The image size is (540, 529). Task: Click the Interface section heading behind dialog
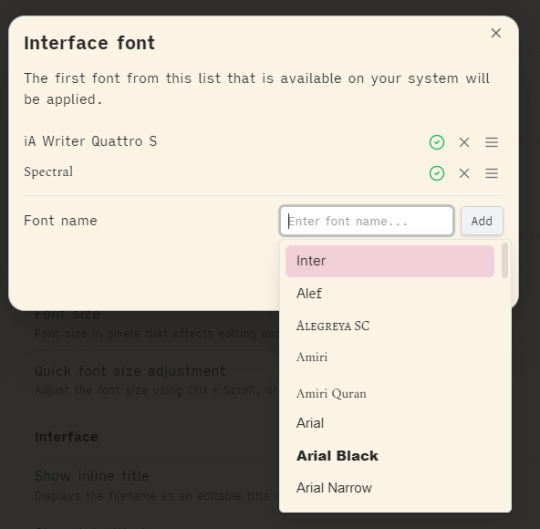coord(66,437)
